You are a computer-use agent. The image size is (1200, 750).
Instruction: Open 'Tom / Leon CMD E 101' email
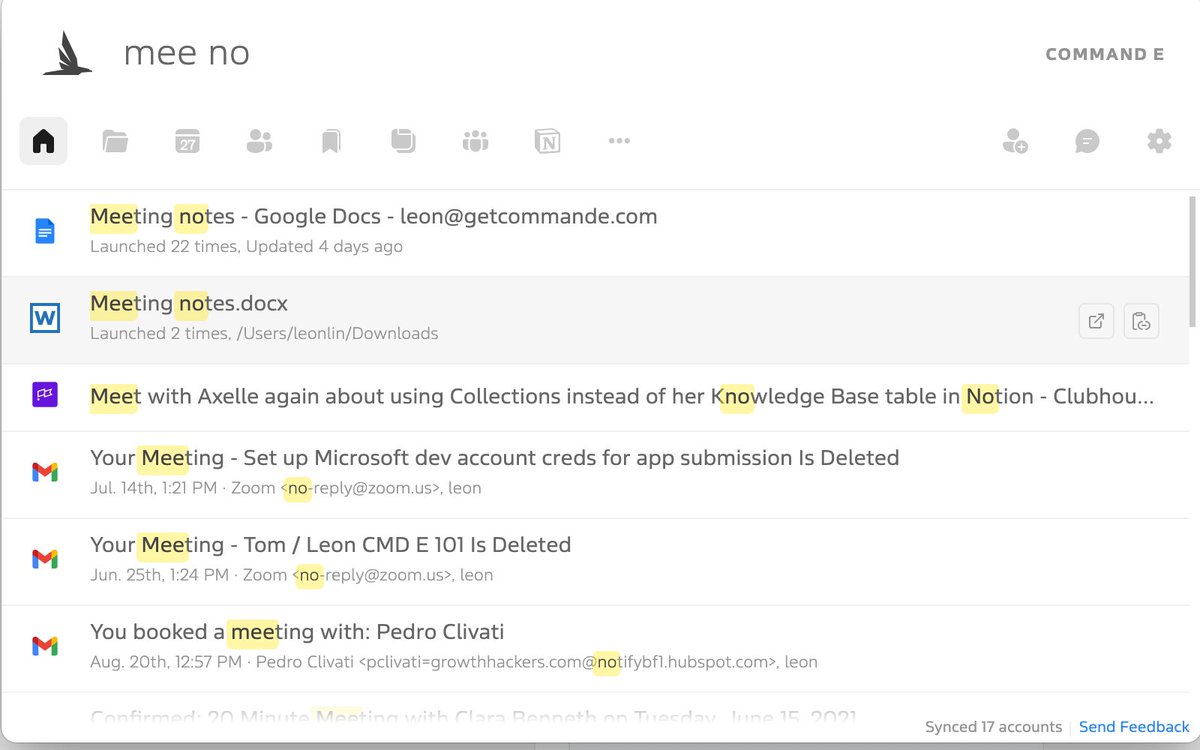(595, 561)
